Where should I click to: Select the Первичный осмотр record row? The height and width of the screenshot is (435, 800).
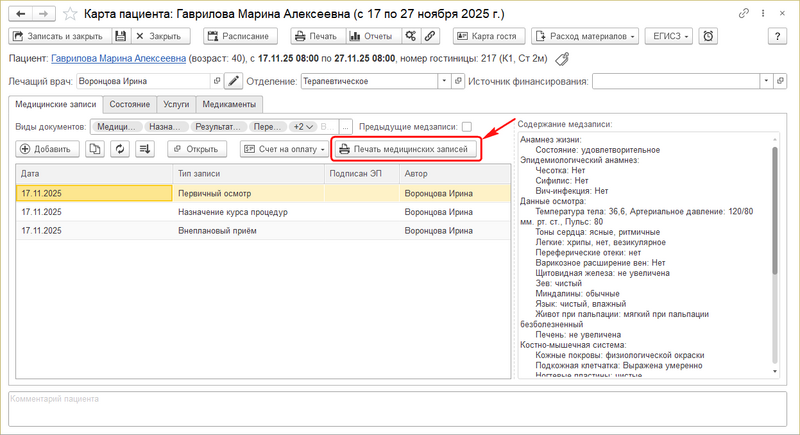point(263,193)
